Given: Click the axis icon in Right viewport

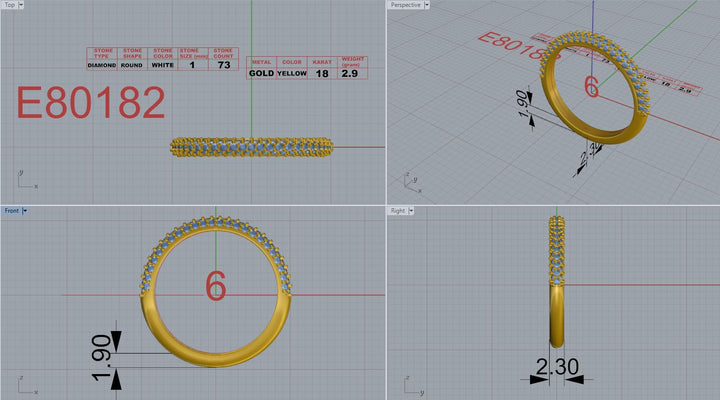Looking at the screenshot, I should coord(410,383).
